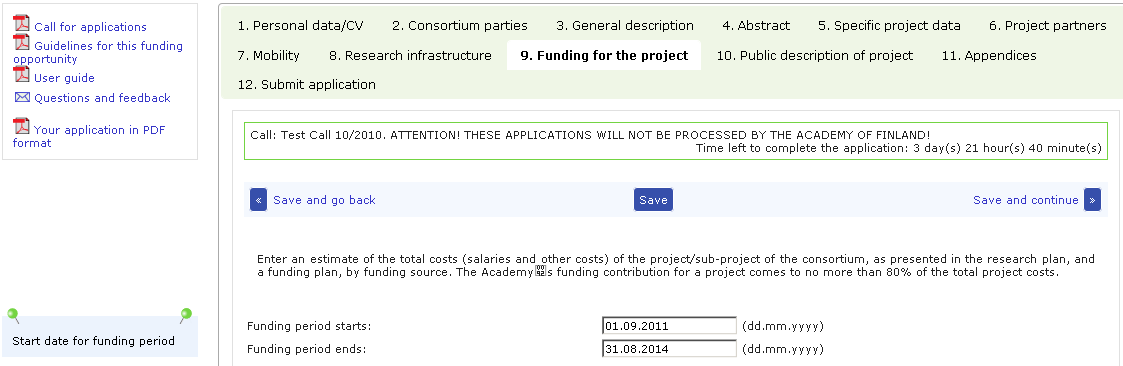1123x366 pixels.
Task: Open the 1. Personal data/CV tab
Action: click(301, 26)
